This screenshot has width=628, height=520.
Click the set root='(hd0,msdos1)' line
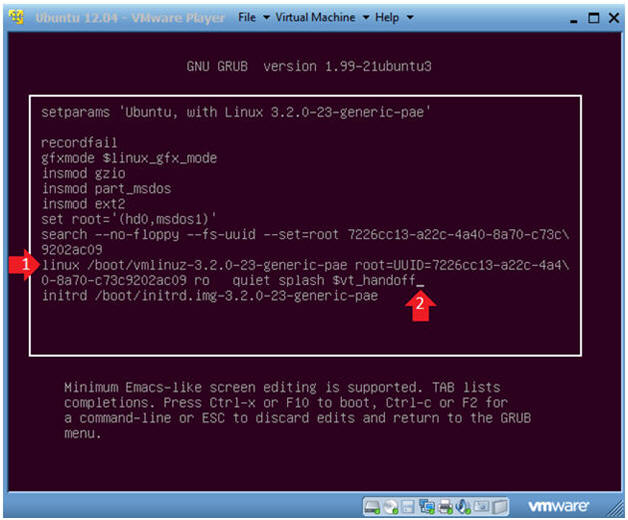click(129, 220)
